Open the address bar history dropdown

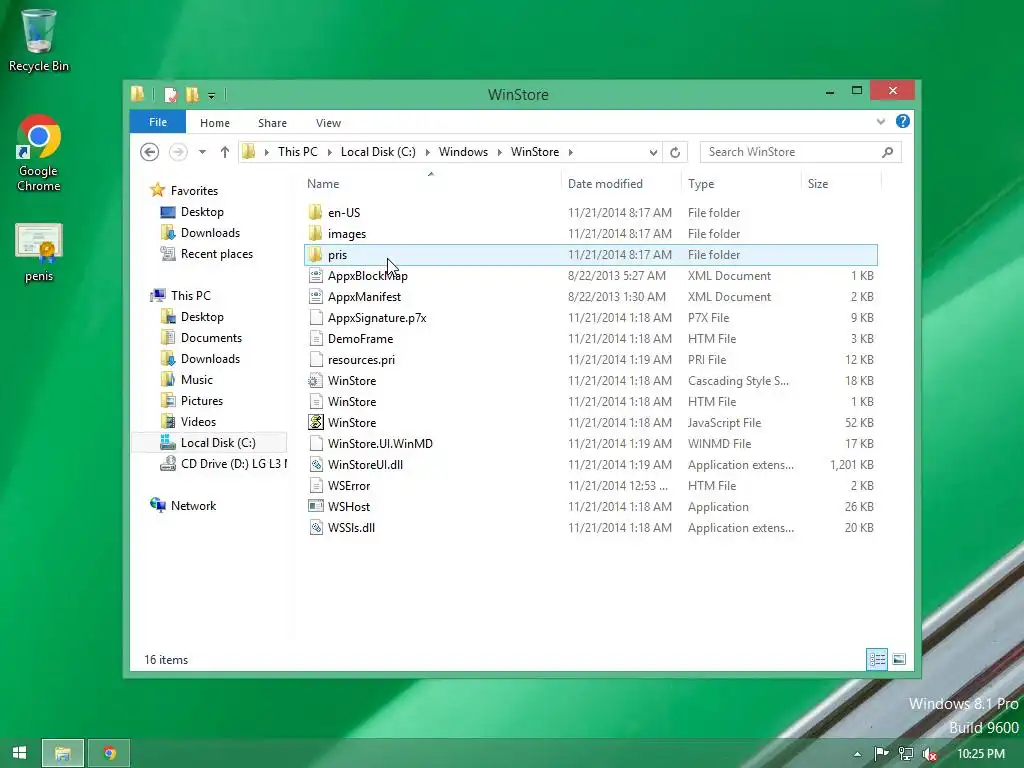tap(653, 153)
